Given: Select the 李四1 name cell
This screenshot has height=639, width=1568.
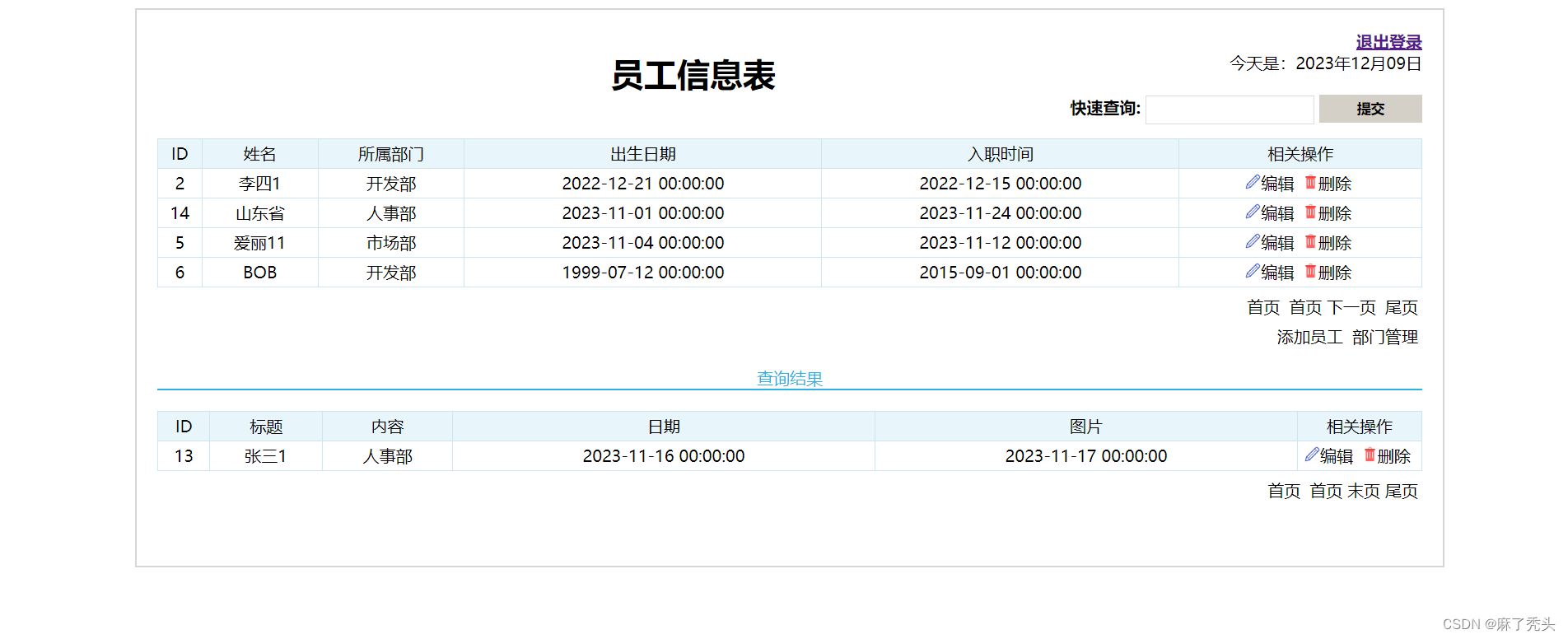Looking at the screenshot, I should tap(260, 184).
